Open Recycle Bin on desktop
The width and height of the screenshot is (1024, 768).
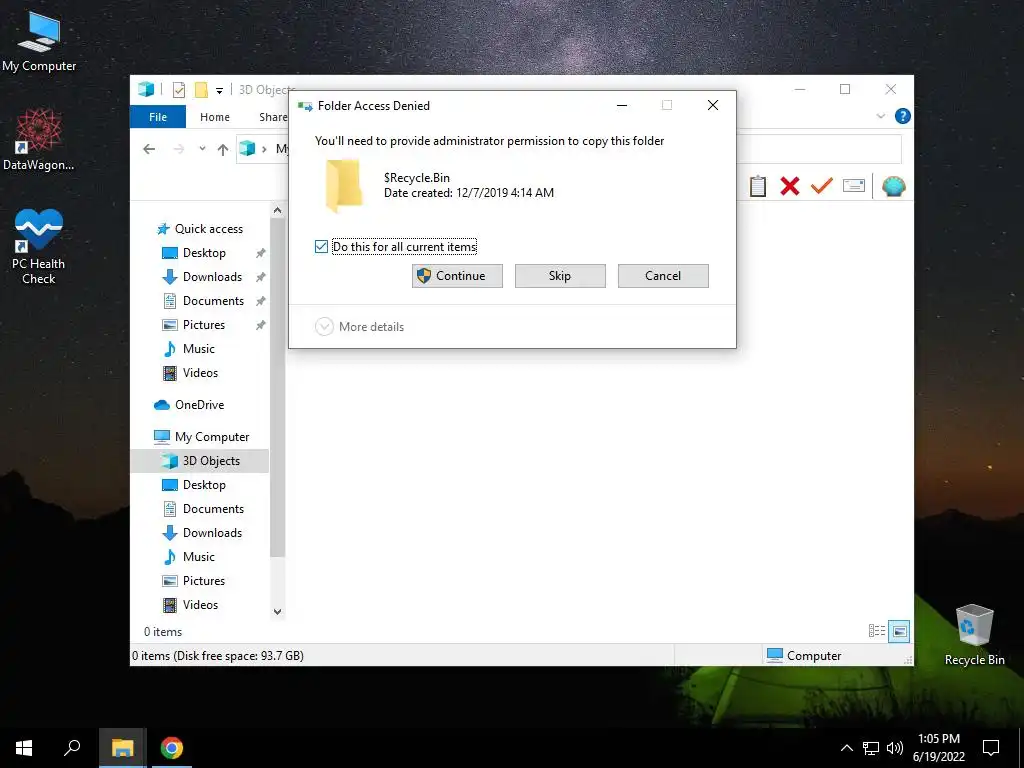pos(974,635)
